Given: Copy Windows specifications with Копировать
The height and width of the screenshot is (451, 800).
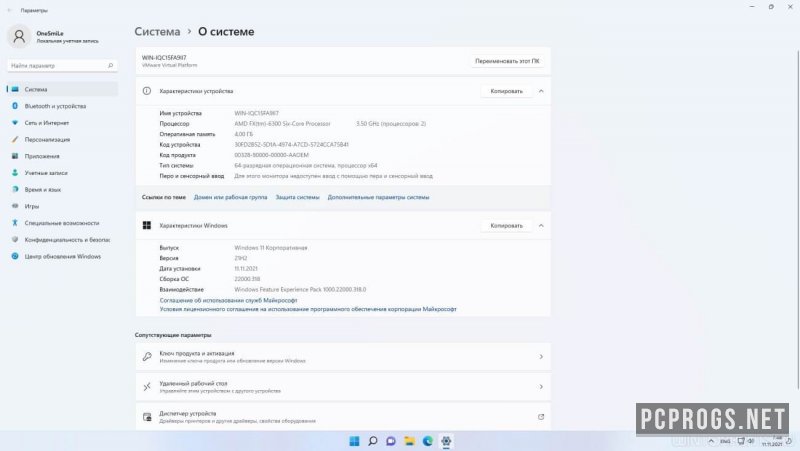Looking at the screenshot, I should coord(506,226).
